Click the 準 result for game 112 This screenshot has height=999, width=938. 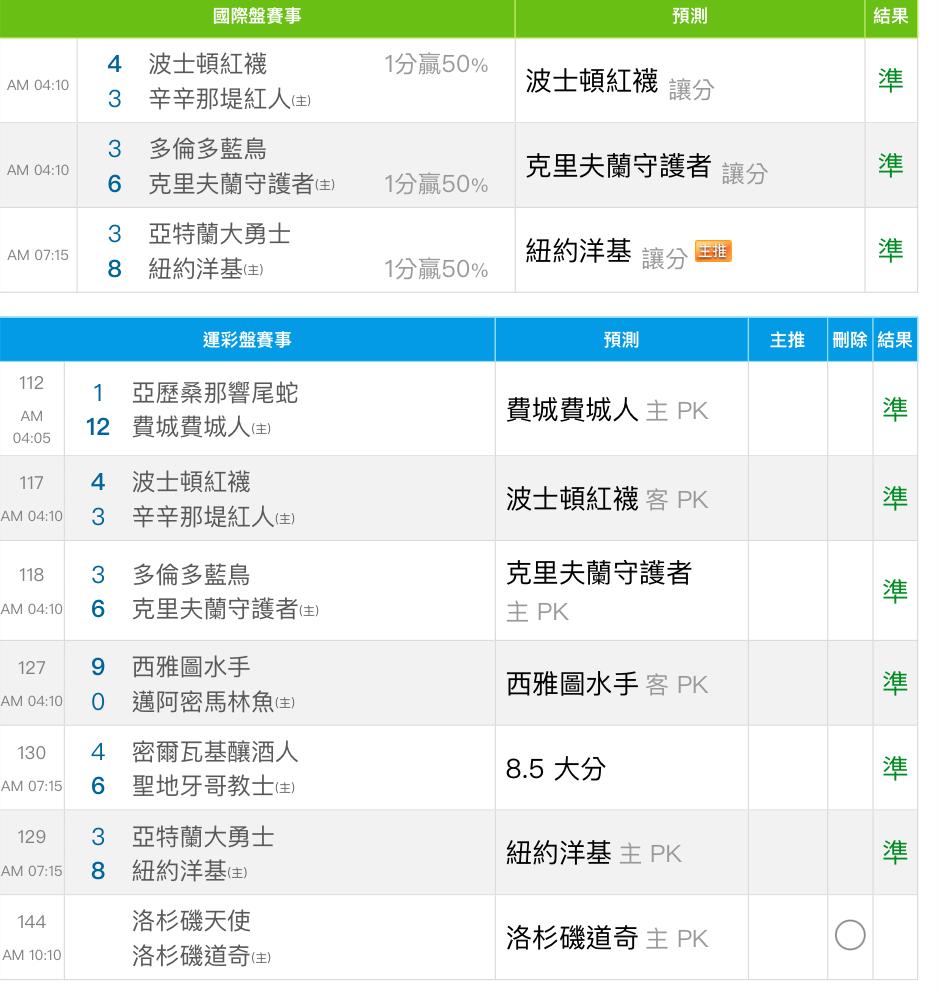(895, 409)
